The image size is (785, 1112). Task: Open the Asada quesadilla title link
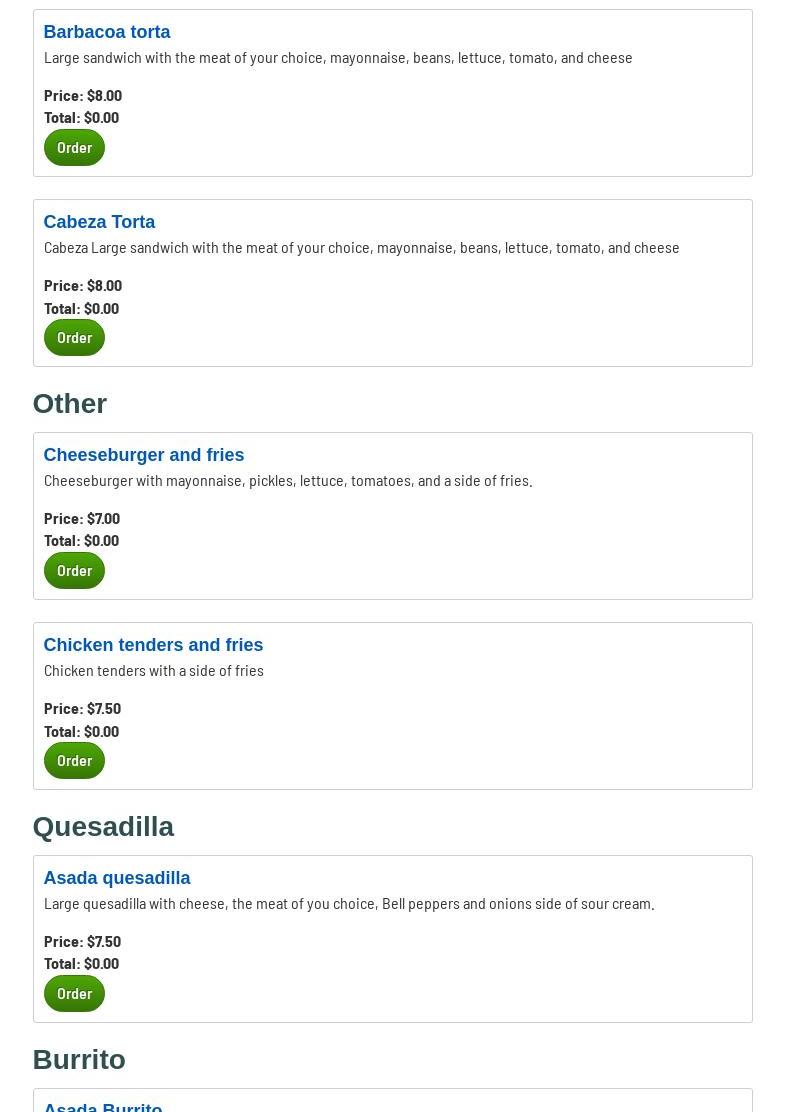[x=116, y=878]
